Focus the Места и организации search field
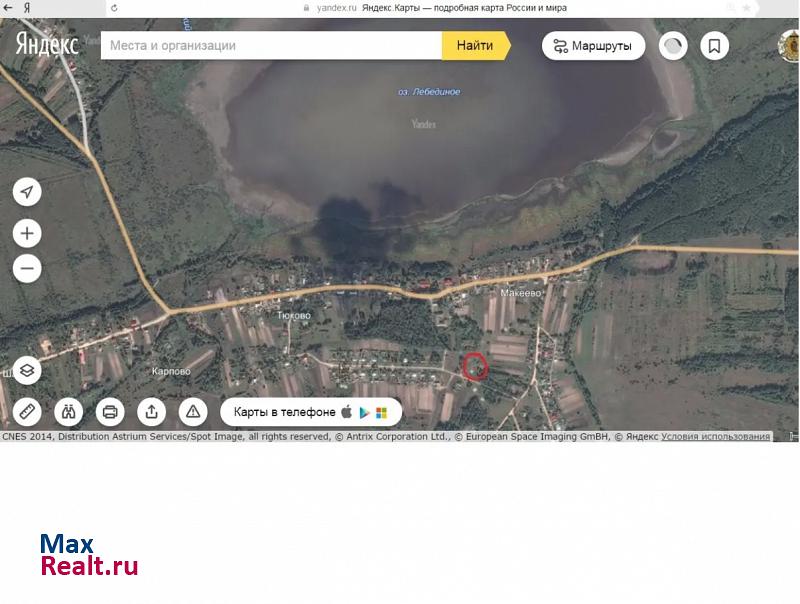 coord(270,46)
